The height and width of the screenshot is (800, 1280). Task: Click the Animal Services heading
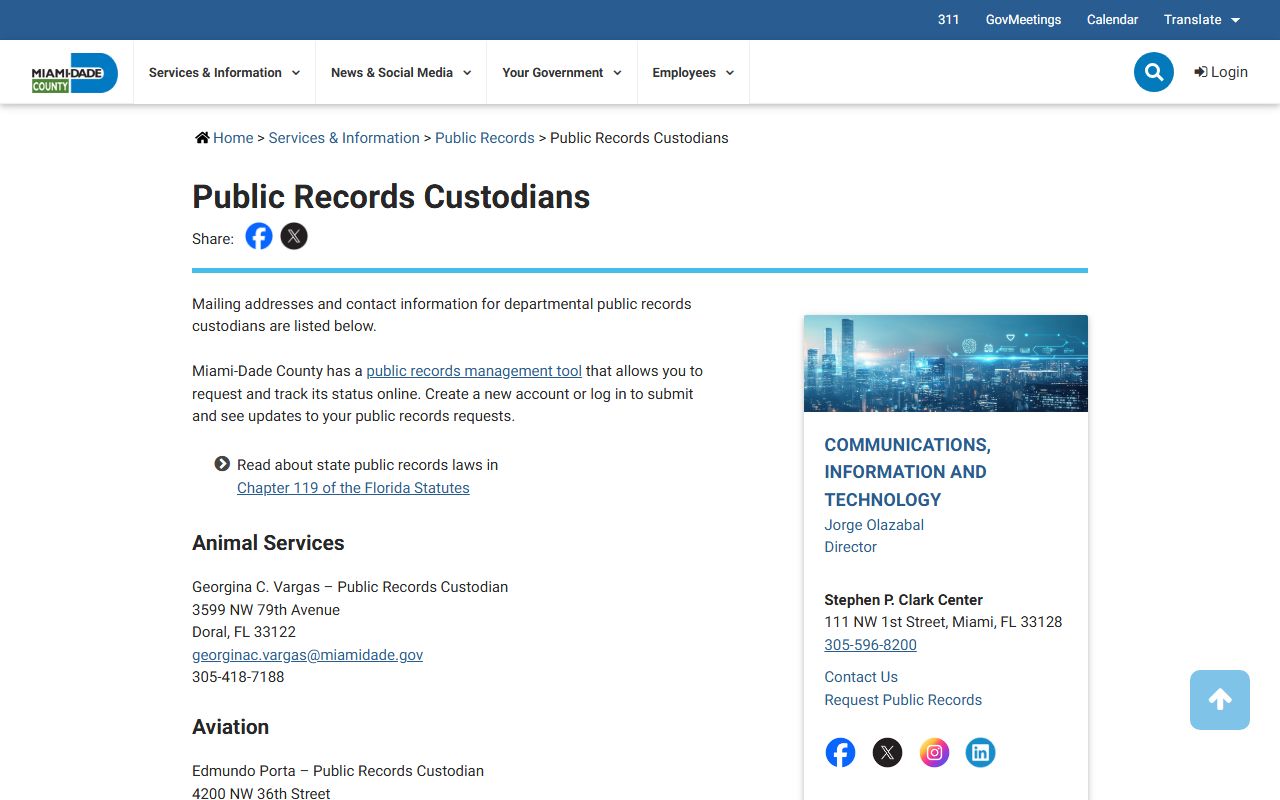click(268, 543)
